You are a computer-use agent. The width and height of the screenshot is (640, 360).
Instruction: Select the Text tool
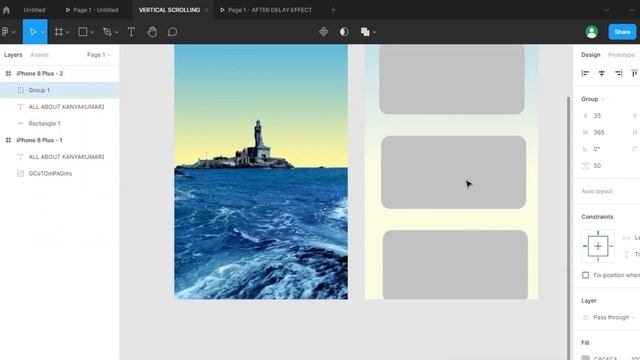click(131, 32)
